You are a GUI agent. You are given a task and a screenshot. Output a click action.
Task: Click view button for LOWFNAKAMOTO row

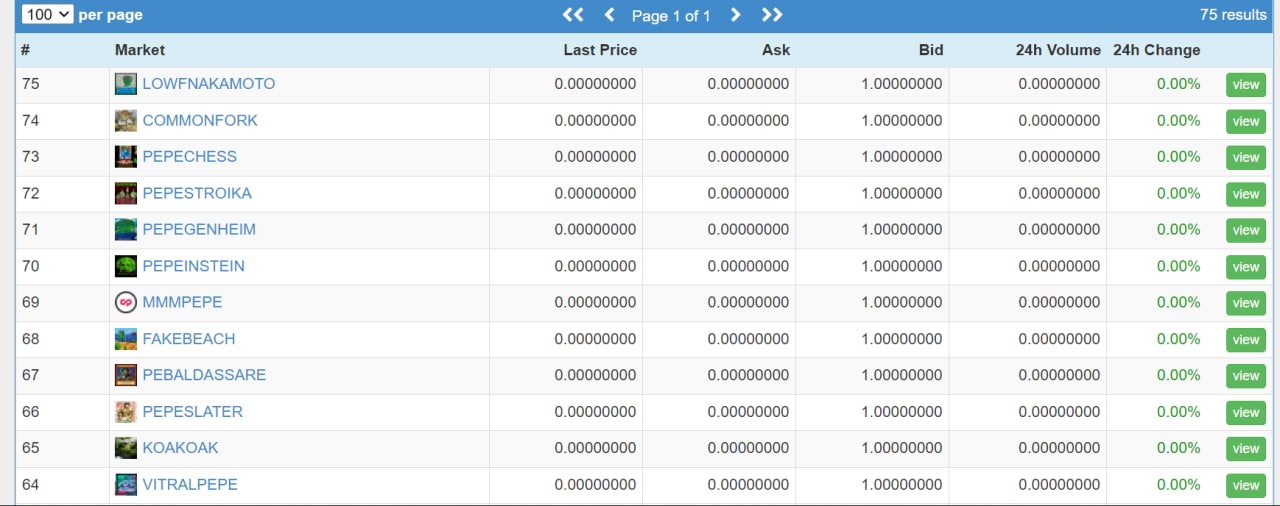click(x=1246, y=85)
